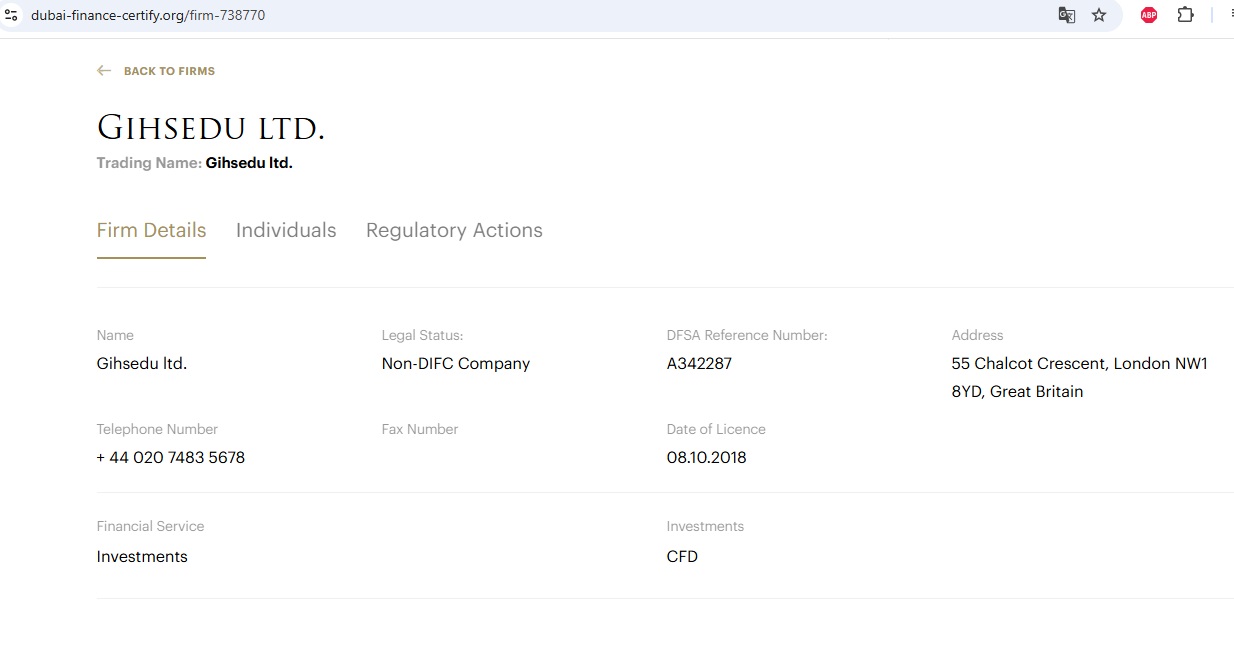Image resolution: width=1234 pixels, height=652 pixels.
Task: Click the bold trading name Gihsedu ltd.
Action: 249,163
